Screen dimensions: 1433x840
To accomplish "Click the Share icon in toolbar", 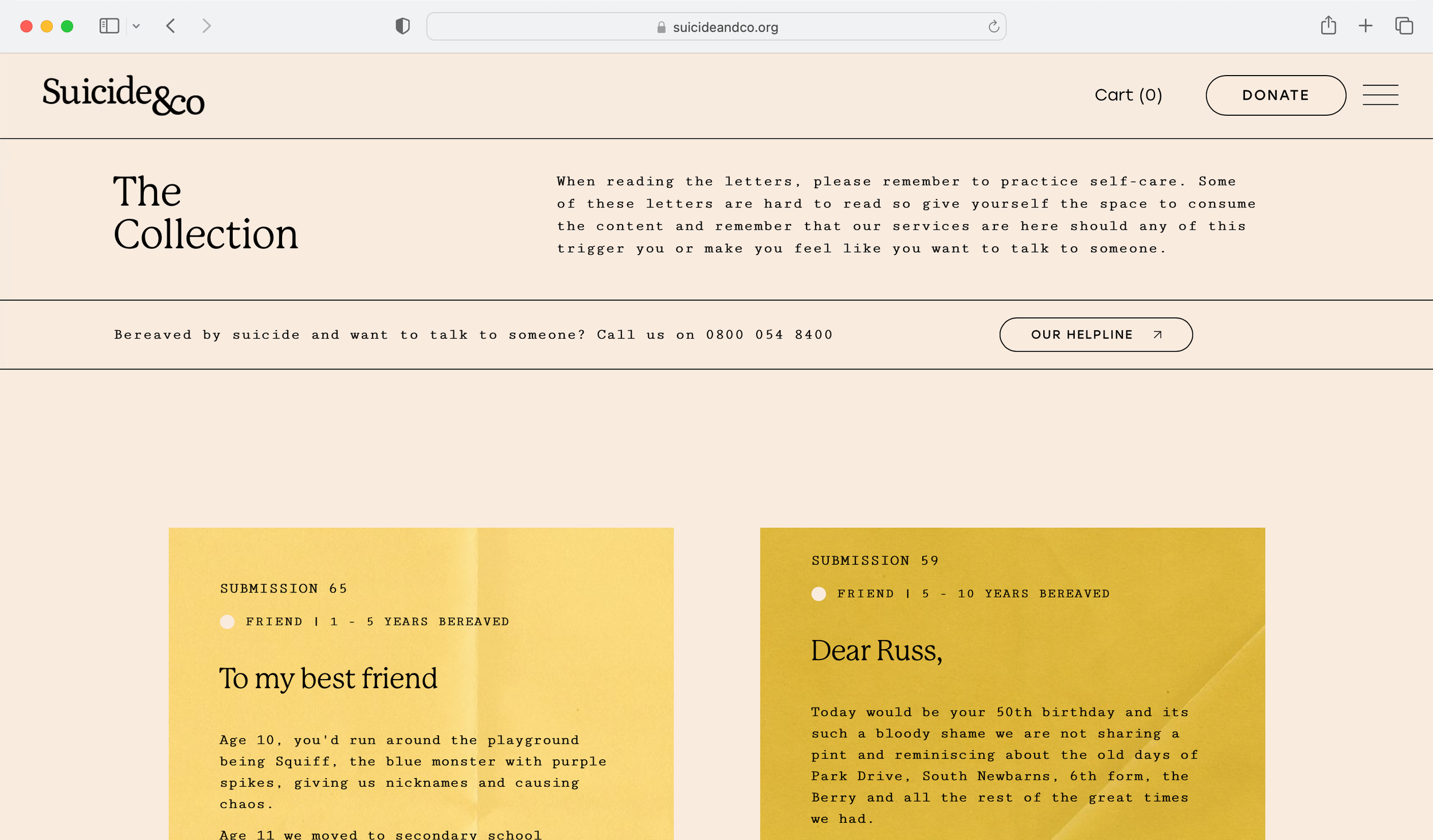I will pos(1328,26).
